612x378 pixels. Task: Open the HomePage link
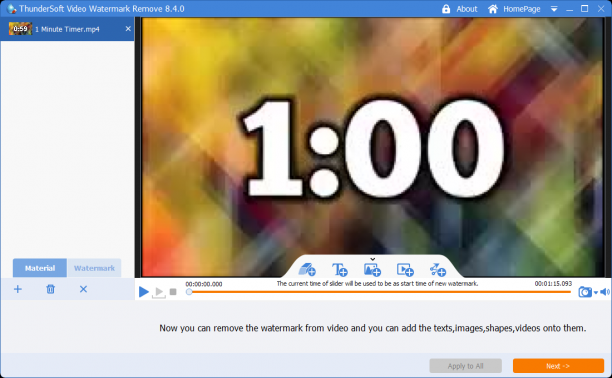[x=521, y=9]
